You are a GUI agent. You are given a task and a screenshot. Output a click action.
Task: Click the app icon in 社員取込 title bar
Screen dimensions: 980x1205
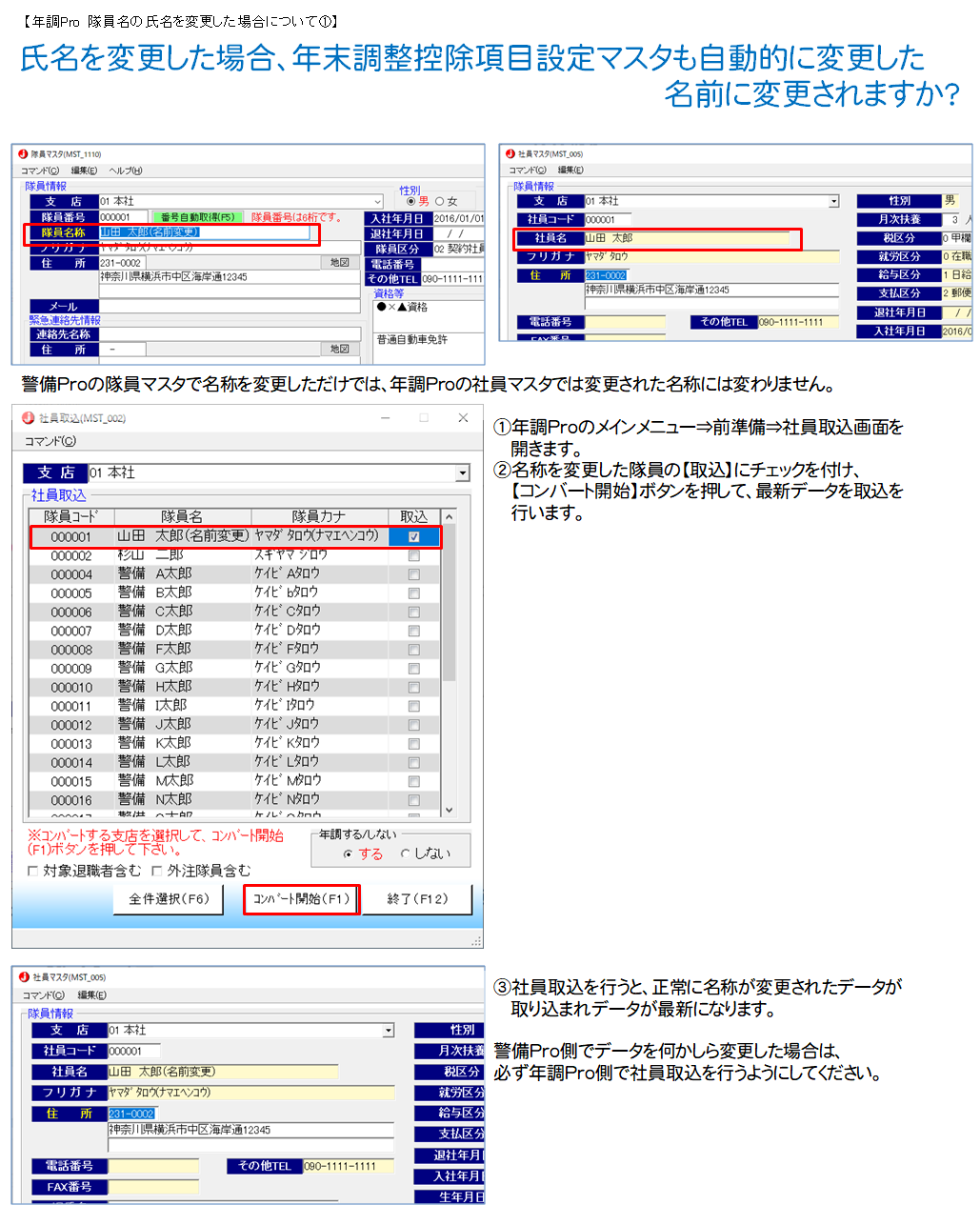click(x=29, y=418)
